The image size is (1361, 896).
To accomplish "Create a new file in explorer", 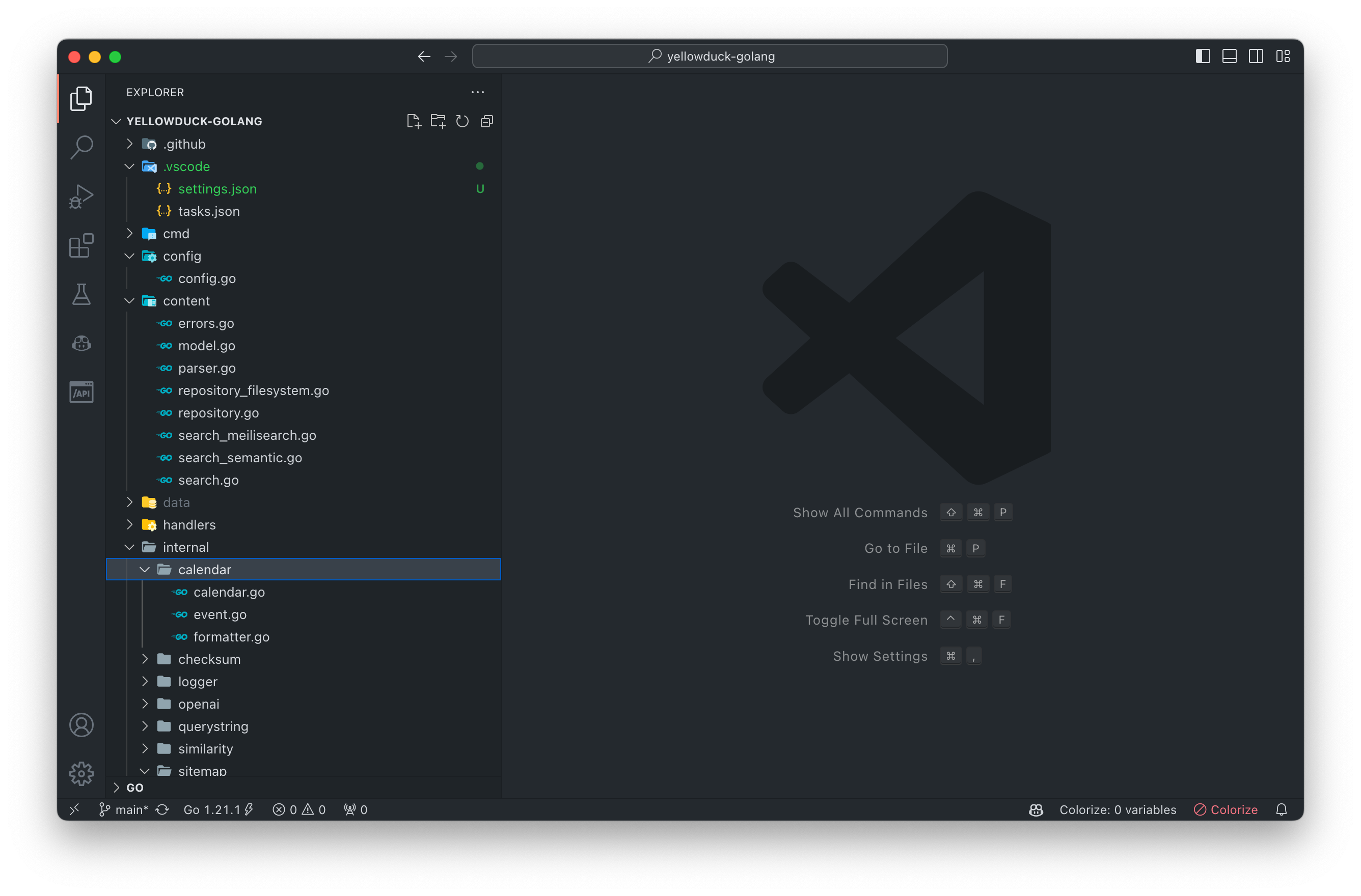I will tap(414, 121).
